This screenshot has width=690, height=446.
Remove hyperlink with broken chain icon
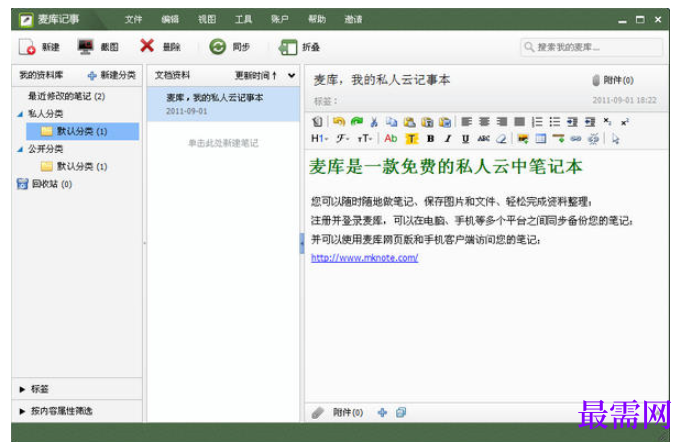[x=593, y=139]
